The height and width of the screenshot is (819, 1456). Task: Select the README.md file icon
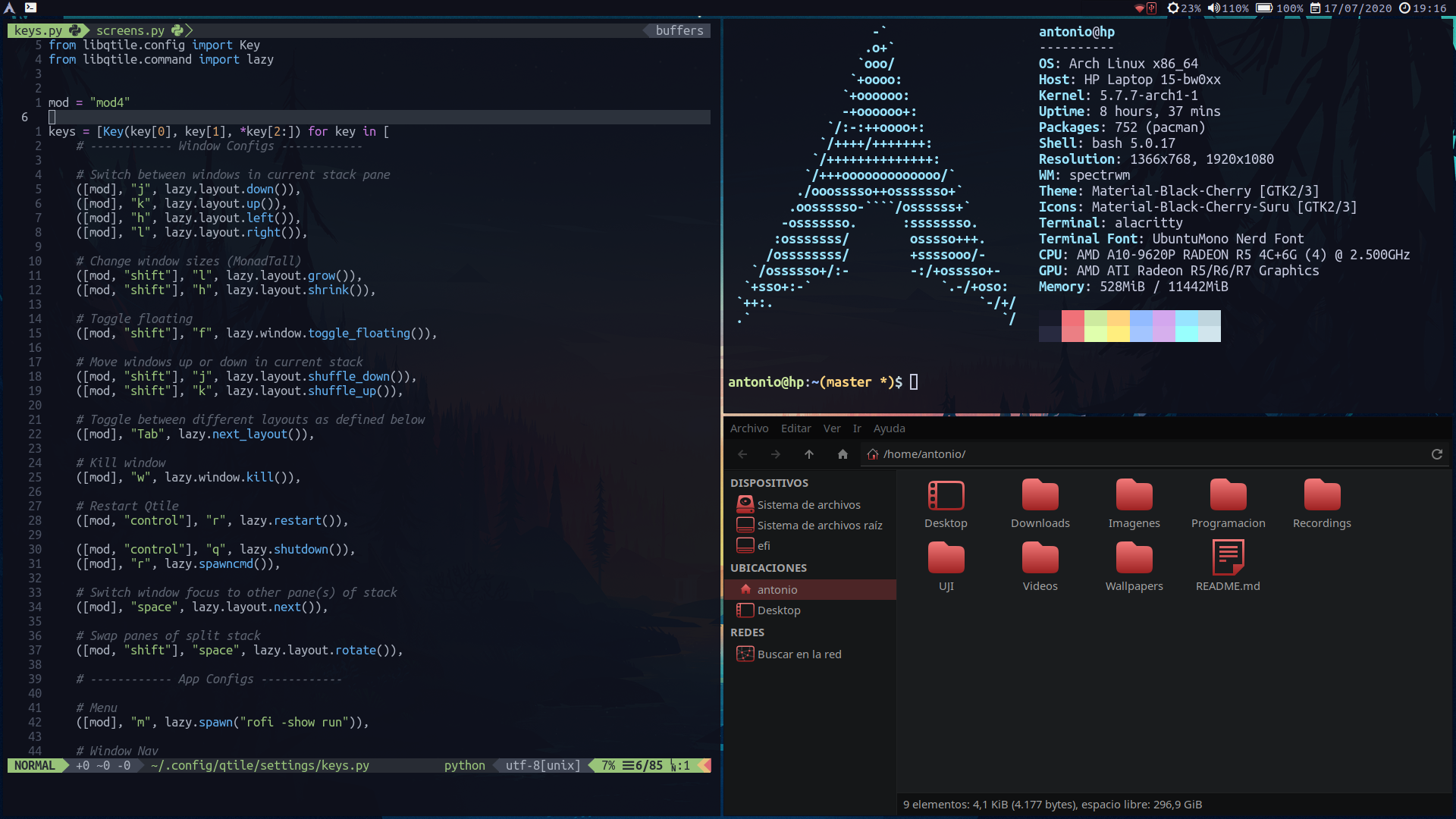1228,559
